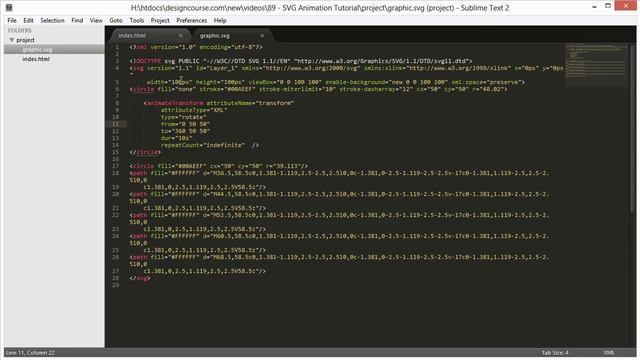
Task: Open the Selection menu
Action: coord(52,20)
